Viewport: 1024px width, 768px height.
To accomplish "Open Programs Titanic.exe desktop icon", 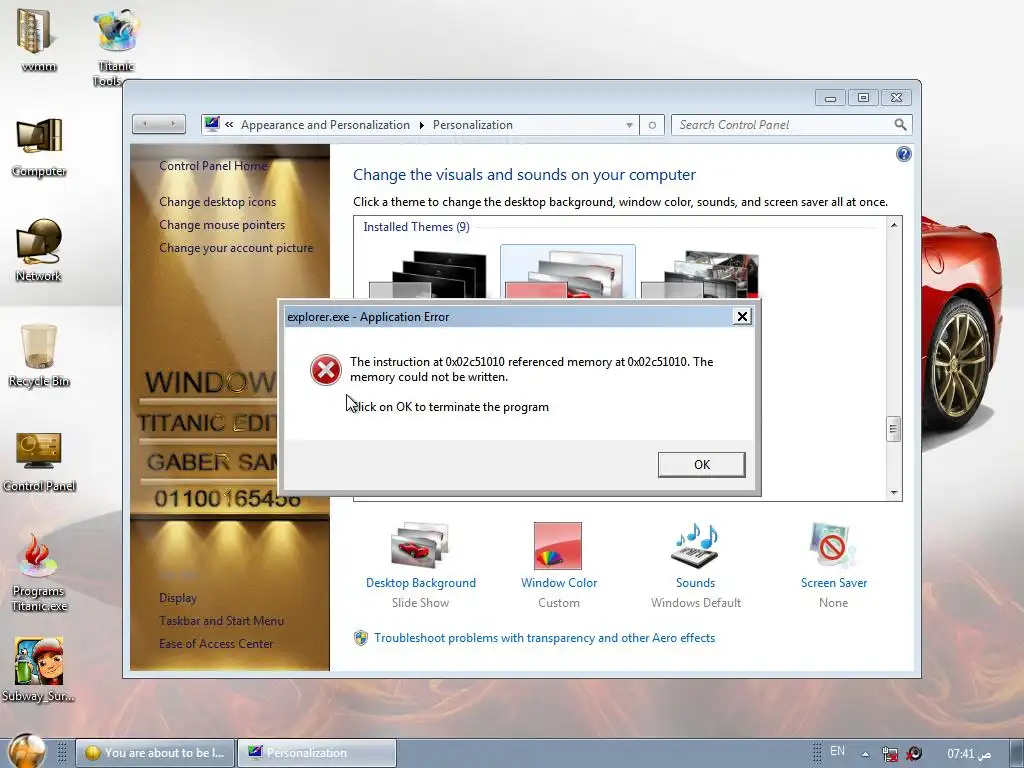I will click(39, 572).
